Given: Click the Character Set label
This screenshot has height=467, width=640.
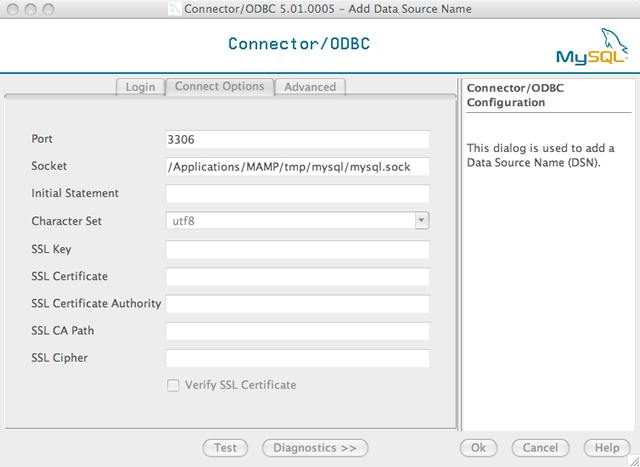Looking at the screenshot, I should (x=67, y=221).
